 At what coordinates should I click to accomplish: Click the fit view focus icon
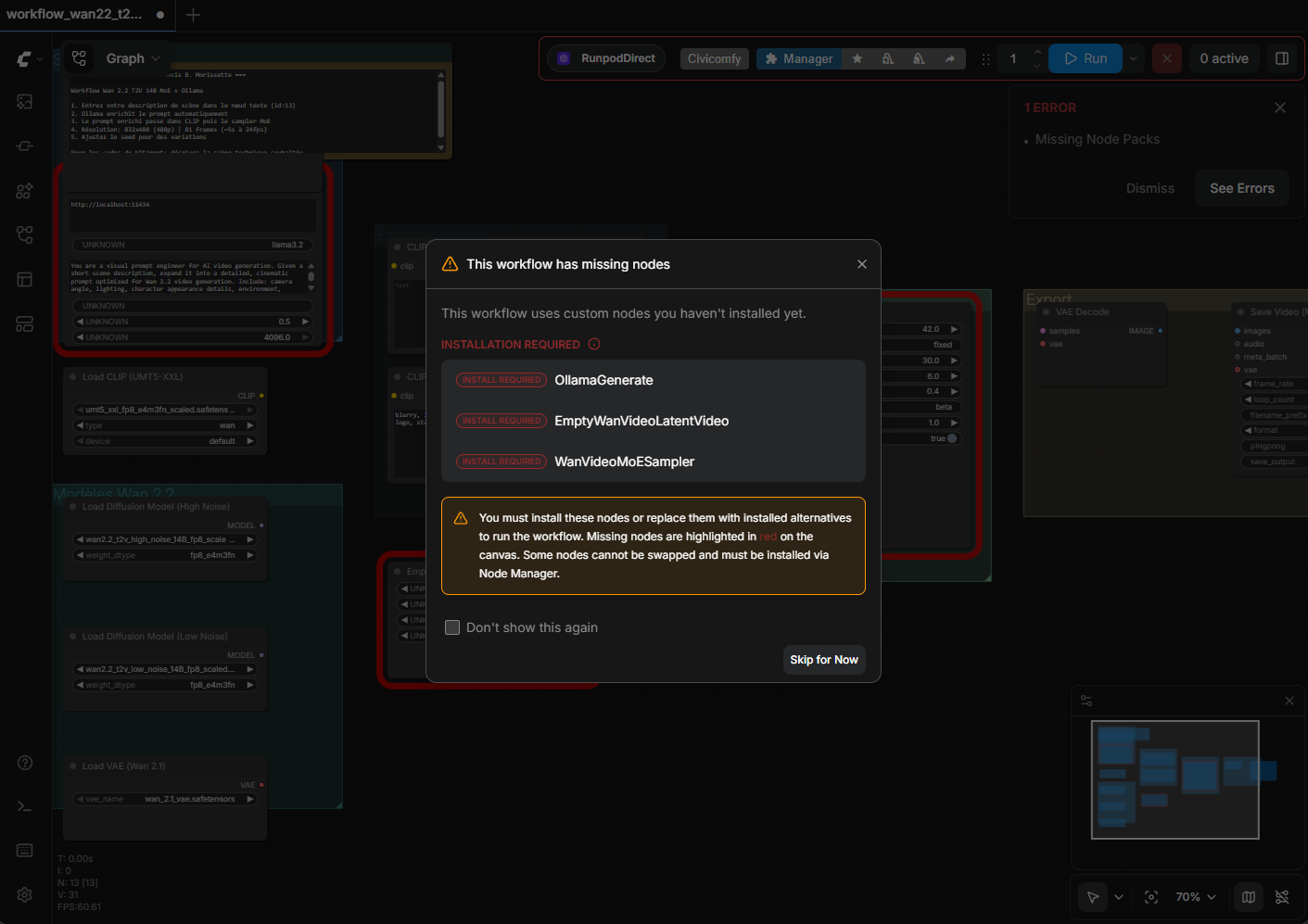click(1151, 897)
